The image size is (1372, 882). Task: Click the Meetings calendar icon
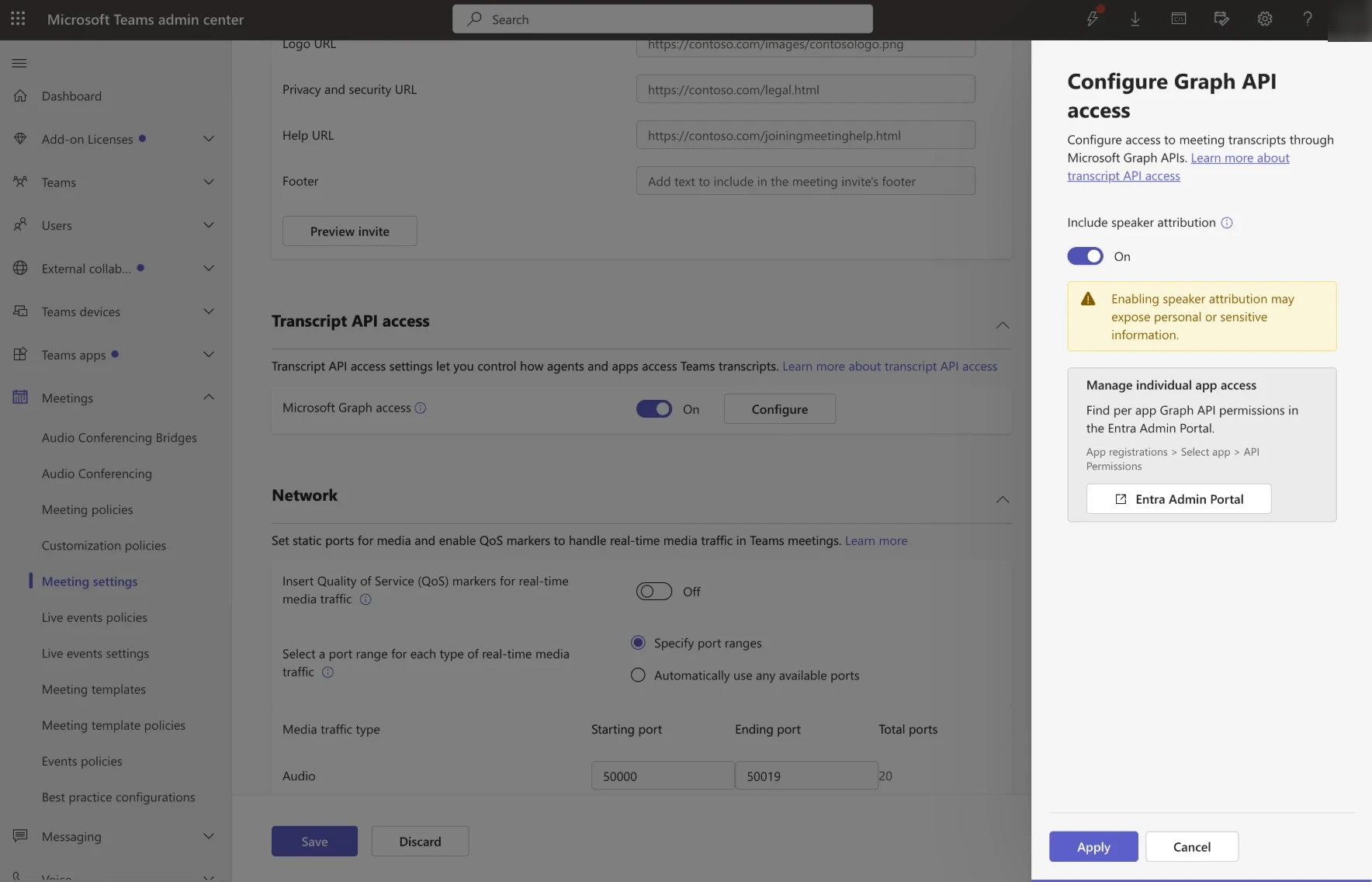20,397
